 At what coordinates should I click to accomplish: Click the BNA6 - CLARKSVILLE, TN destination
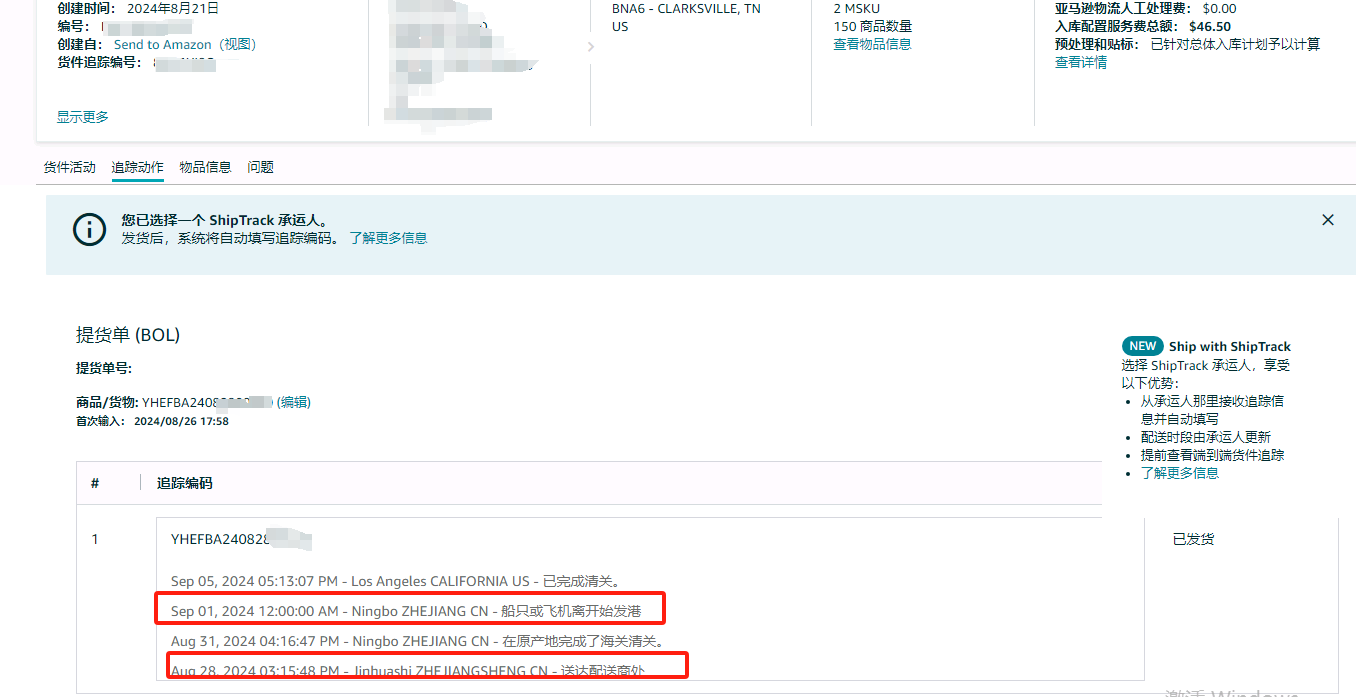tap(686, 8)
